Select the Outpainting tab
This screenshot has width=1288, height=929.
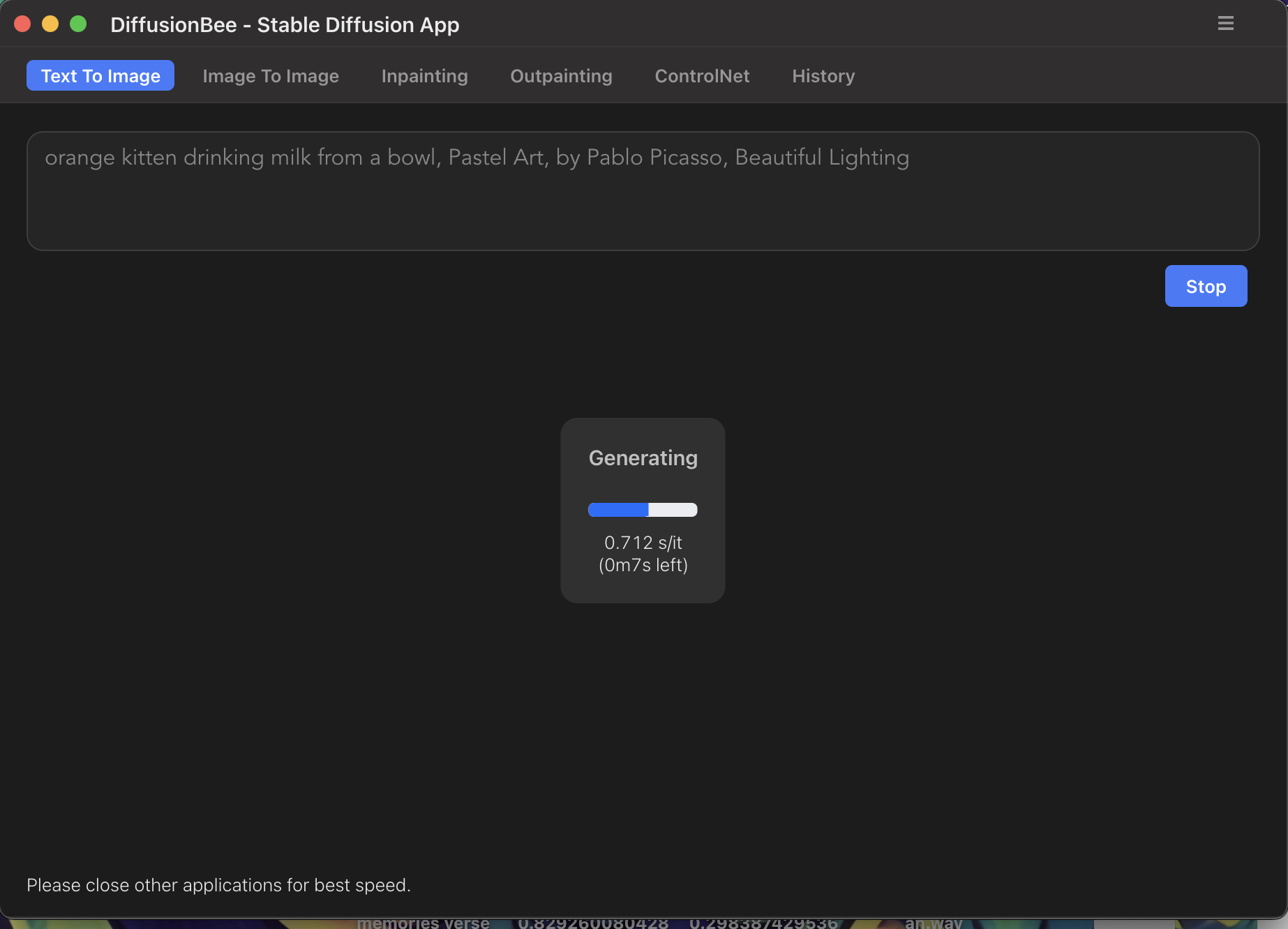pyautogui.click(x=561, y=76)
